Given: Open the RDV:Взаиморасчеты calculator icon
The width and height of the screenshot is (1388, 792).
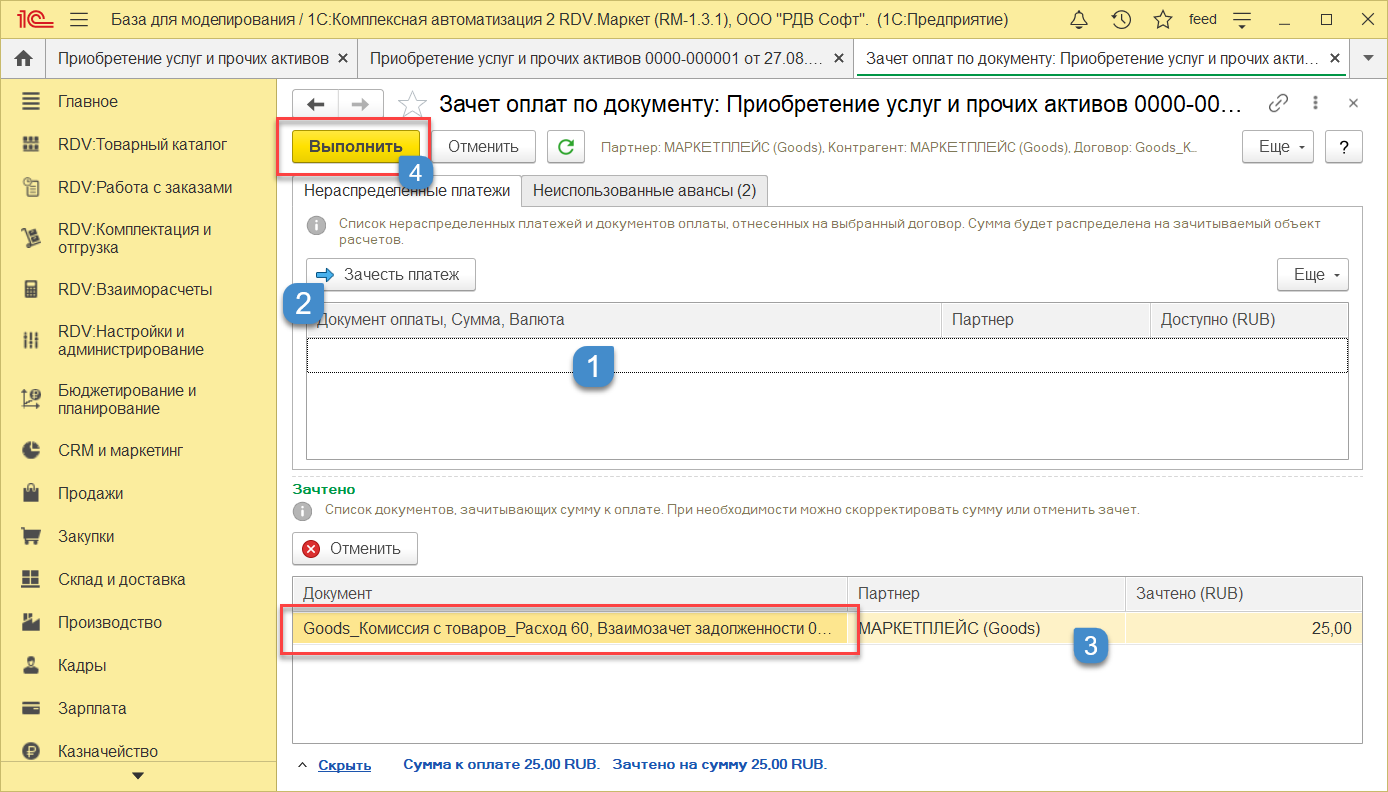Looking at the screenshot, I should [31, 290].
